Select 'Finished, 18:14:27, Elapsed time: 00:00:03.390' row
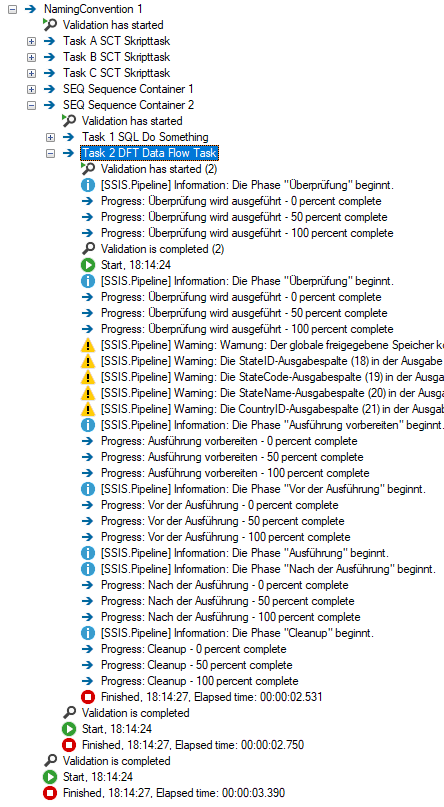The height and width of the screenshot is (807, 444). tap(174, 793)
